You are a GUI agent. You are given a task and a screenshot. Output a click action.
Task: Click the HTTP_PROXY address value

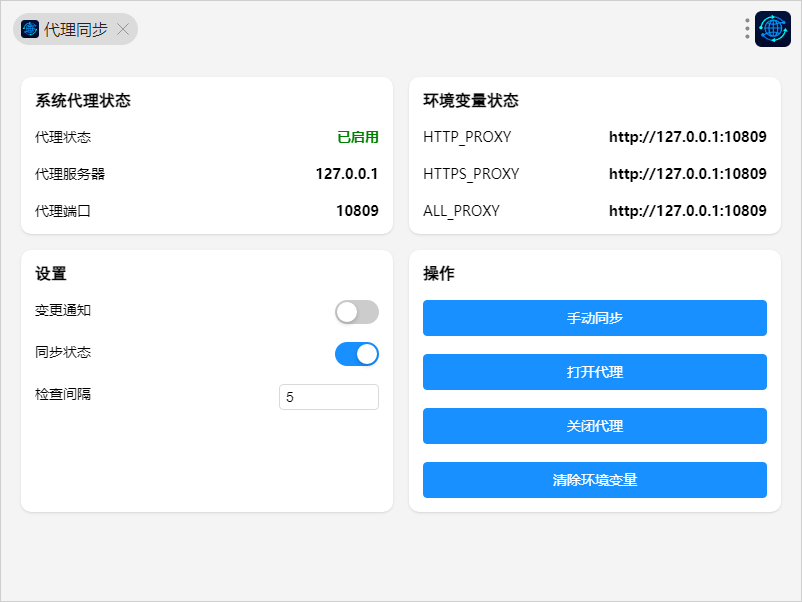click(687, 137)
